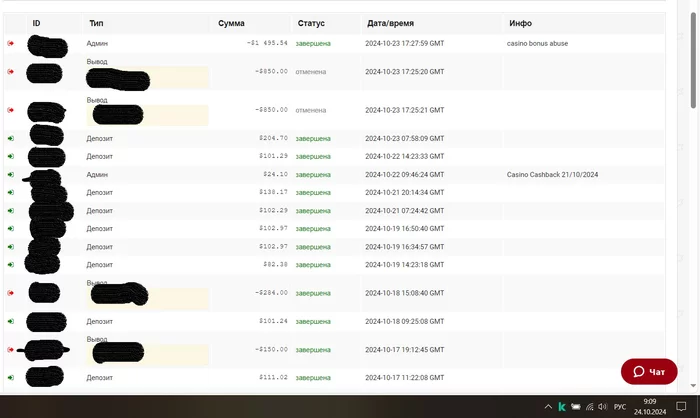Screen dimensions: 700x418
Task: Click 'Депозит' type in the $101.24 row
Action: (100, 322)
